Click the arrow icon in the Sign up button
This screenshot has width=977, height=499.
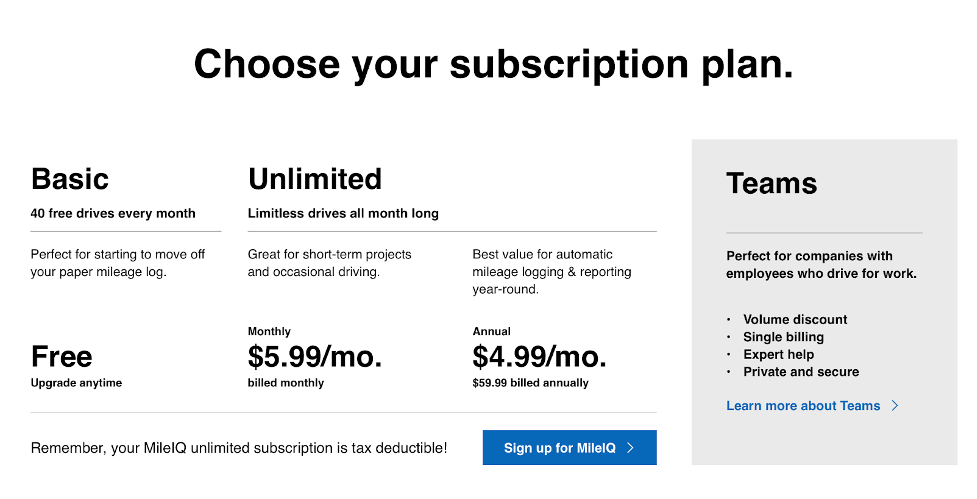click(x=631, y=448)
